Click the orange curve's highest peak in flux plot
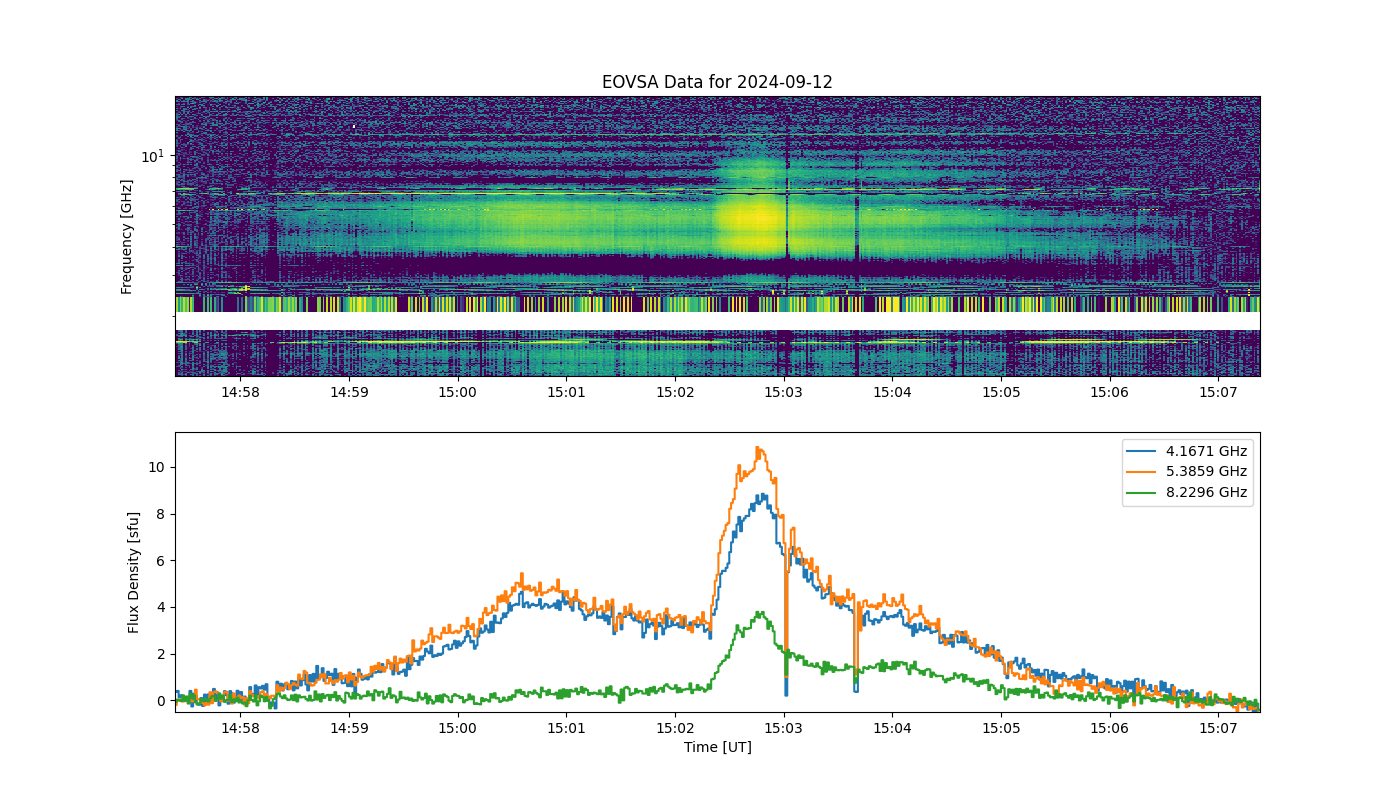Viewport: 1400px width, 800px height. tap(758, 449)
